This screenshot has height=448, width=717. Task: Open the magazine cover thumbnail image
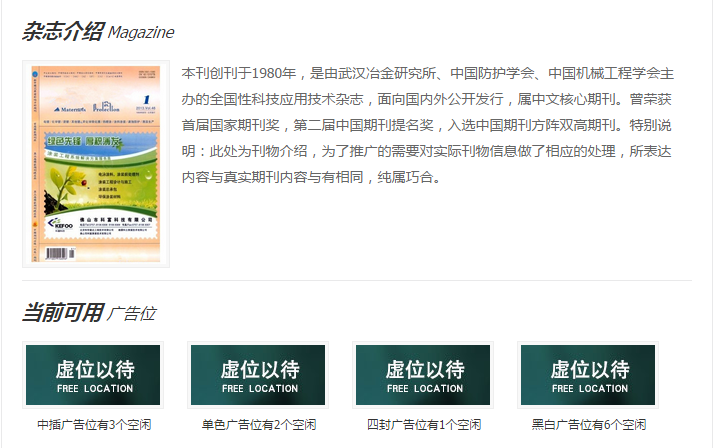pos(96,164)
